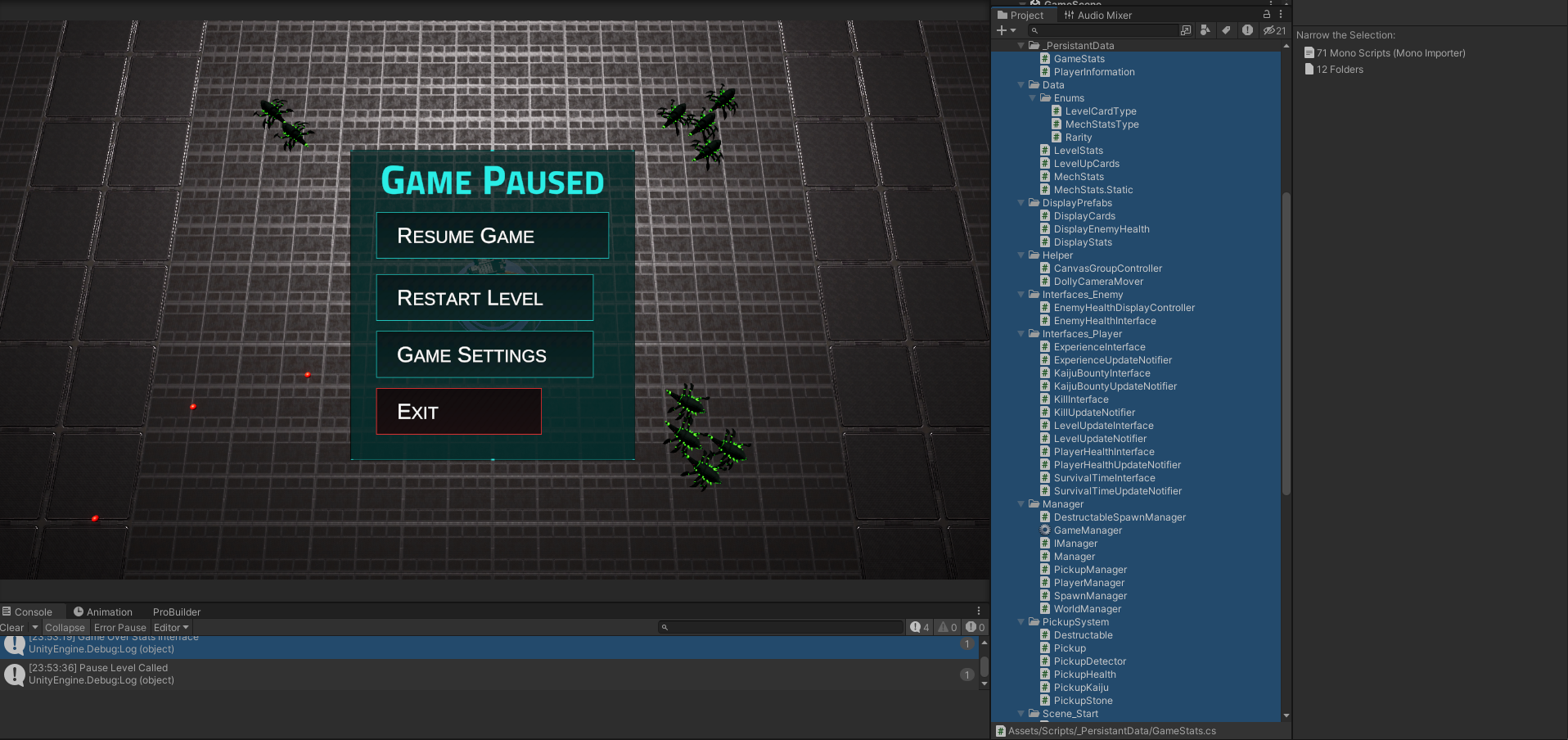1568x740 pixels.
Task: Select 71 Mono Scripts in Narrow the Selection
Action: point(1385,53)
